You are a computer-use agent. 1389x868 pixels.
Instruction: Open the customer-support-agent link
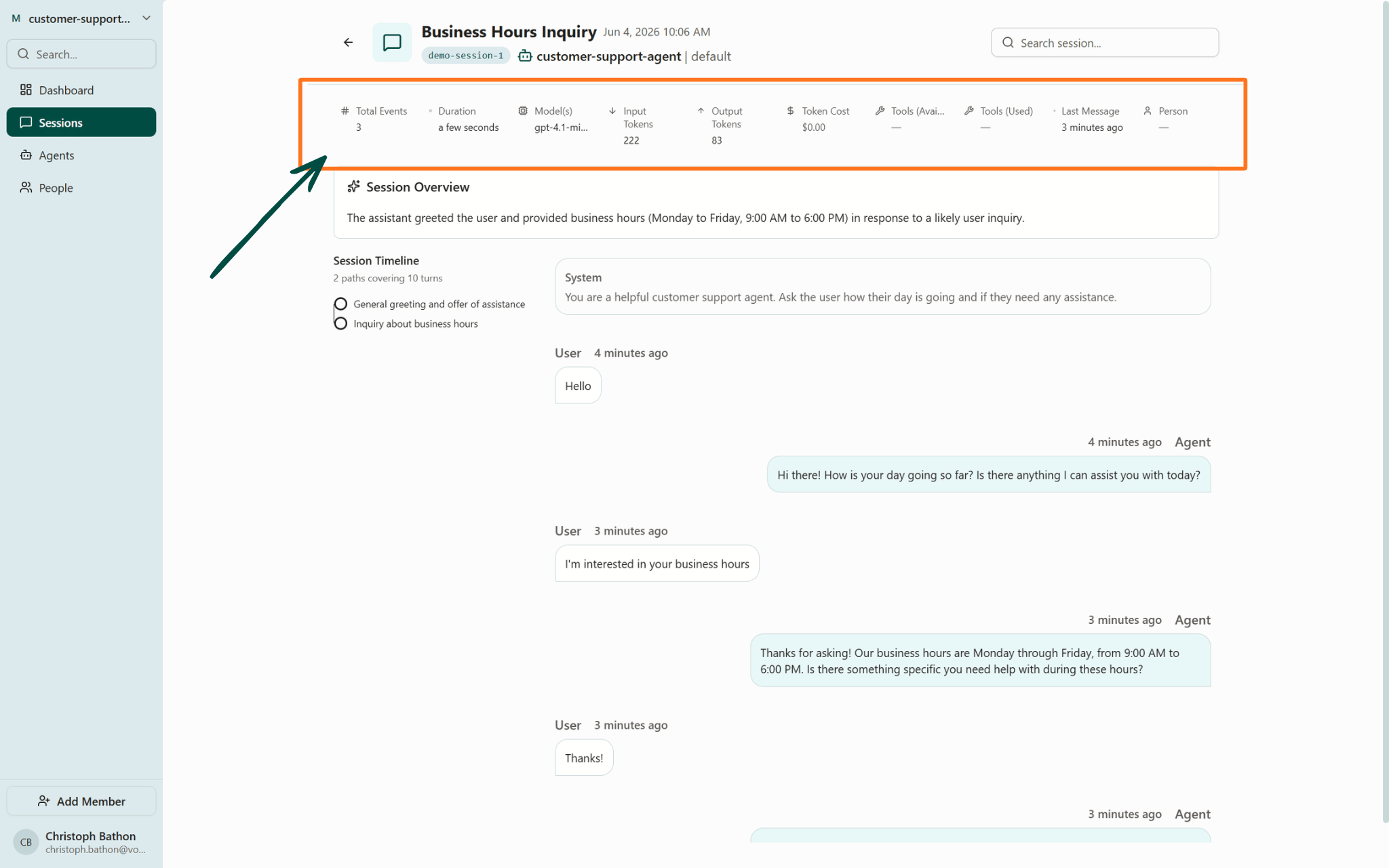point(608,56)
